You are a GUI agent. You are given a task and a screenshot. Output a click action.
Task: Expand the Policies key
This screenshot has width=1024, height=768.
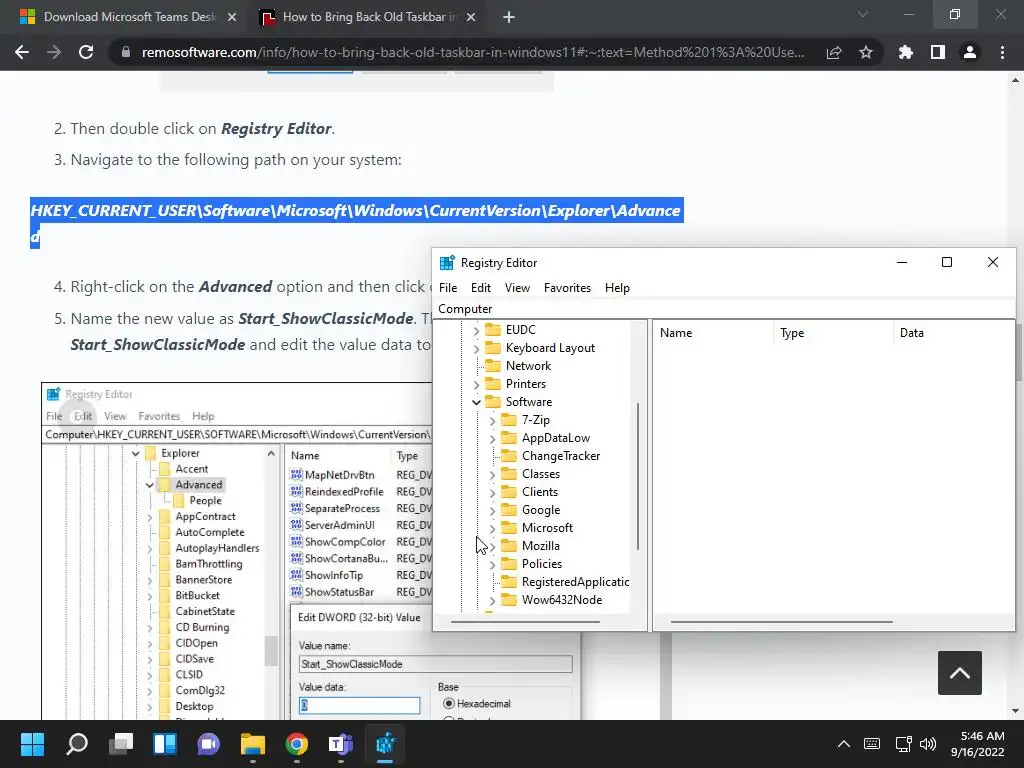pyautogui.click(x=492, y=564)
